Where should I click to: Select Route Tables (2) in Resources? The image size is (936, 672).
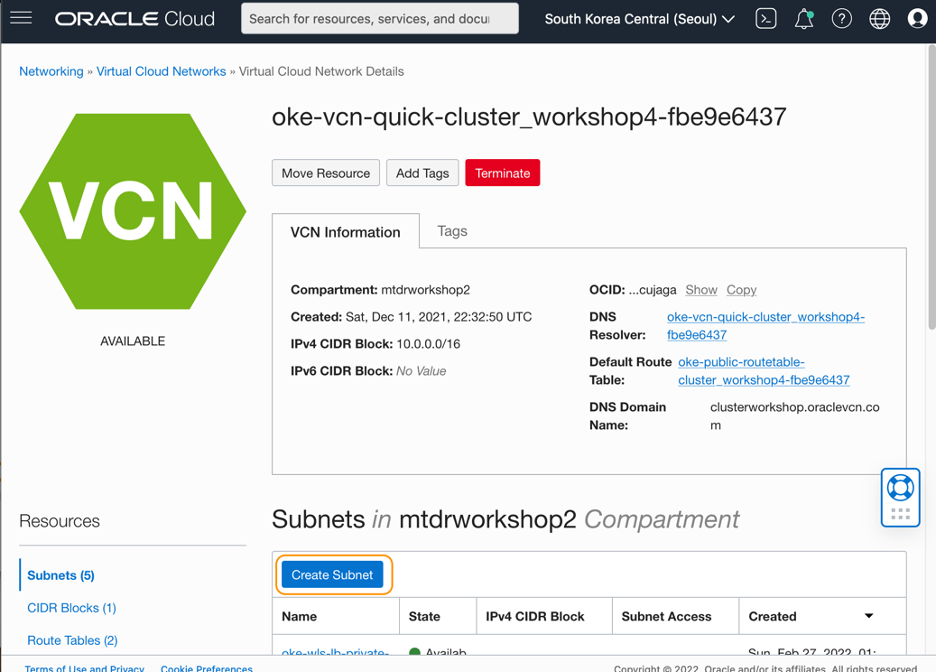72,640
